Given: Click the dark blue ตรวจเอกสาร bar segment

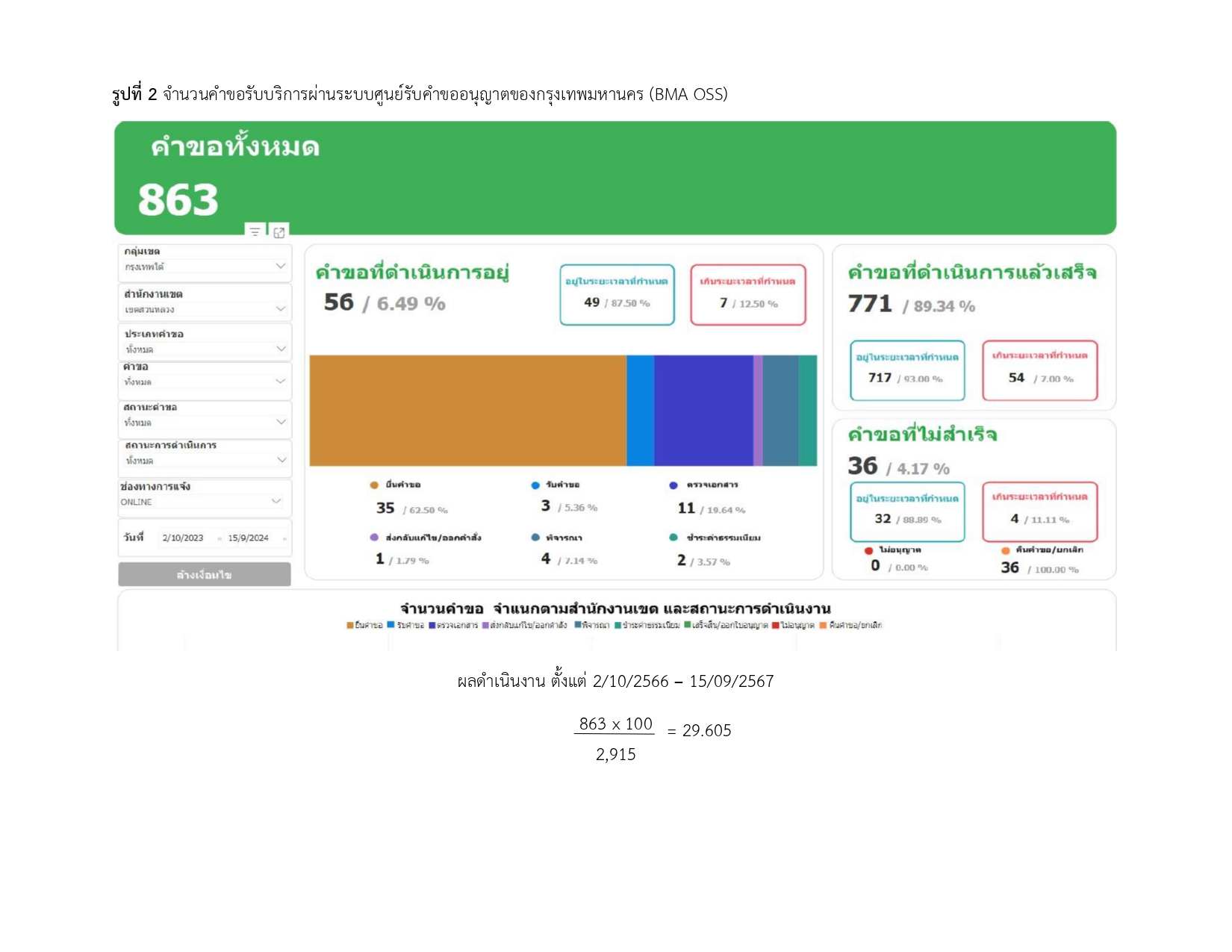Looking at the screenshot, I should coord(703,411).
